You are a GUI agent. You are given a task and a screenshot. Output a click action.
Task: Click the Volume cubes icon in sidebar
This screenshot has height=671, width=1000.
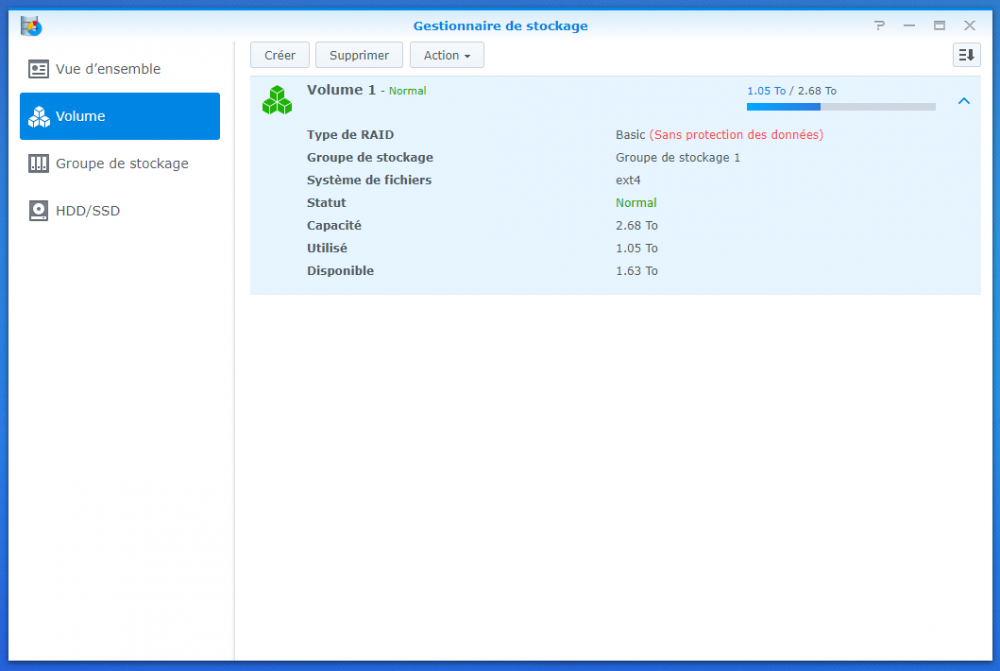pyautogui.click(x=39, y=117)
